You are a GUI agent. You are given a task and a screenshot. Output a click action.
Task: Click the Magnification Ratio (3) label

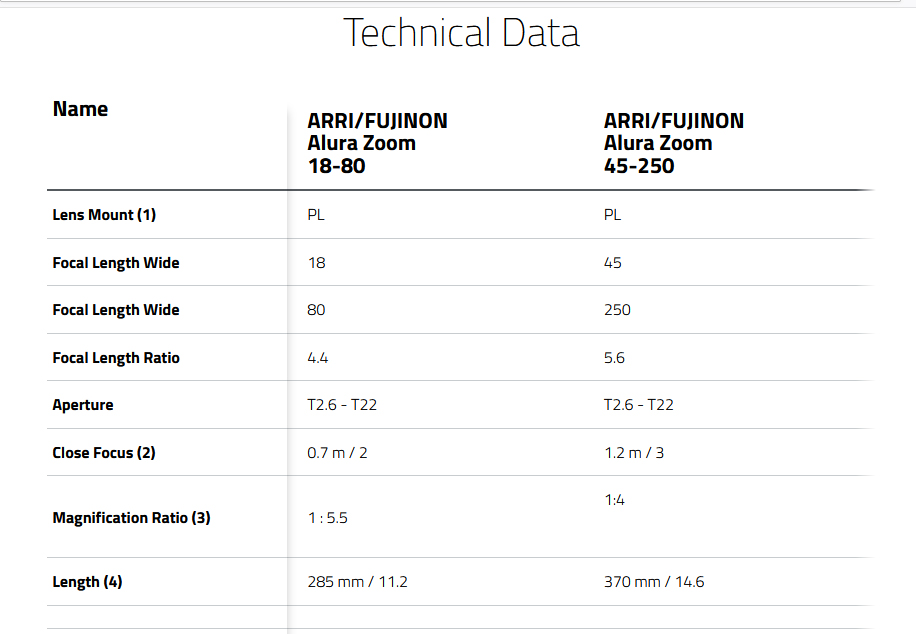[x=131, y=518]
